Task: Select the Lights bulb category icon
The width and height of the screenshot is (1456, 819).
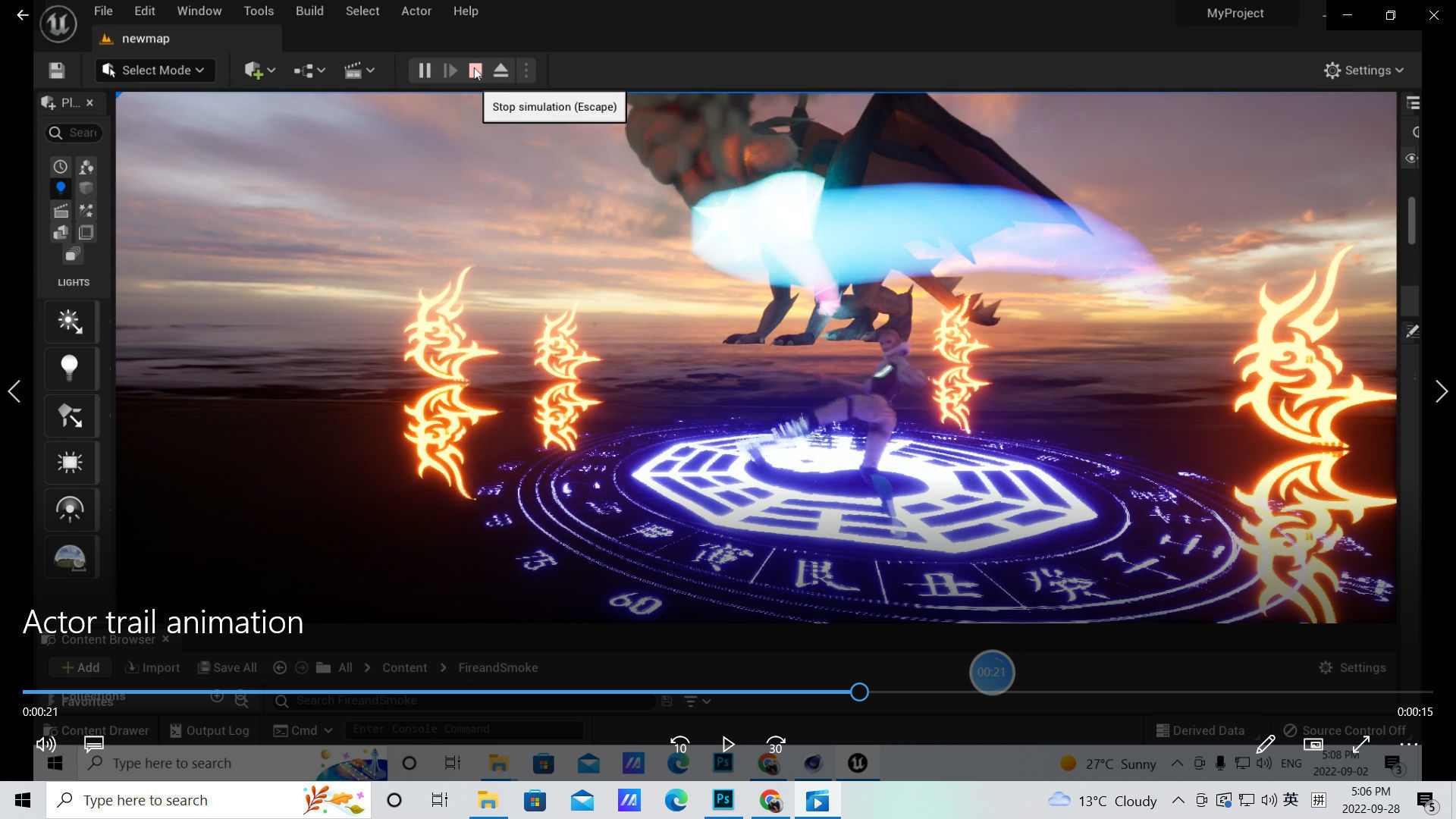Action: 61,188
